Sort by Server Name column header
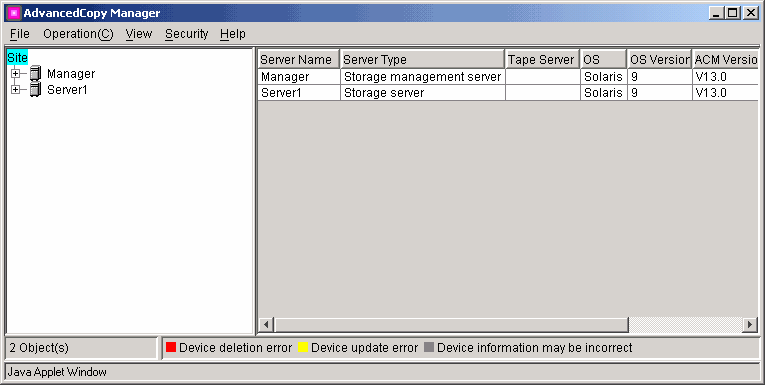 (x=299, y=60)
